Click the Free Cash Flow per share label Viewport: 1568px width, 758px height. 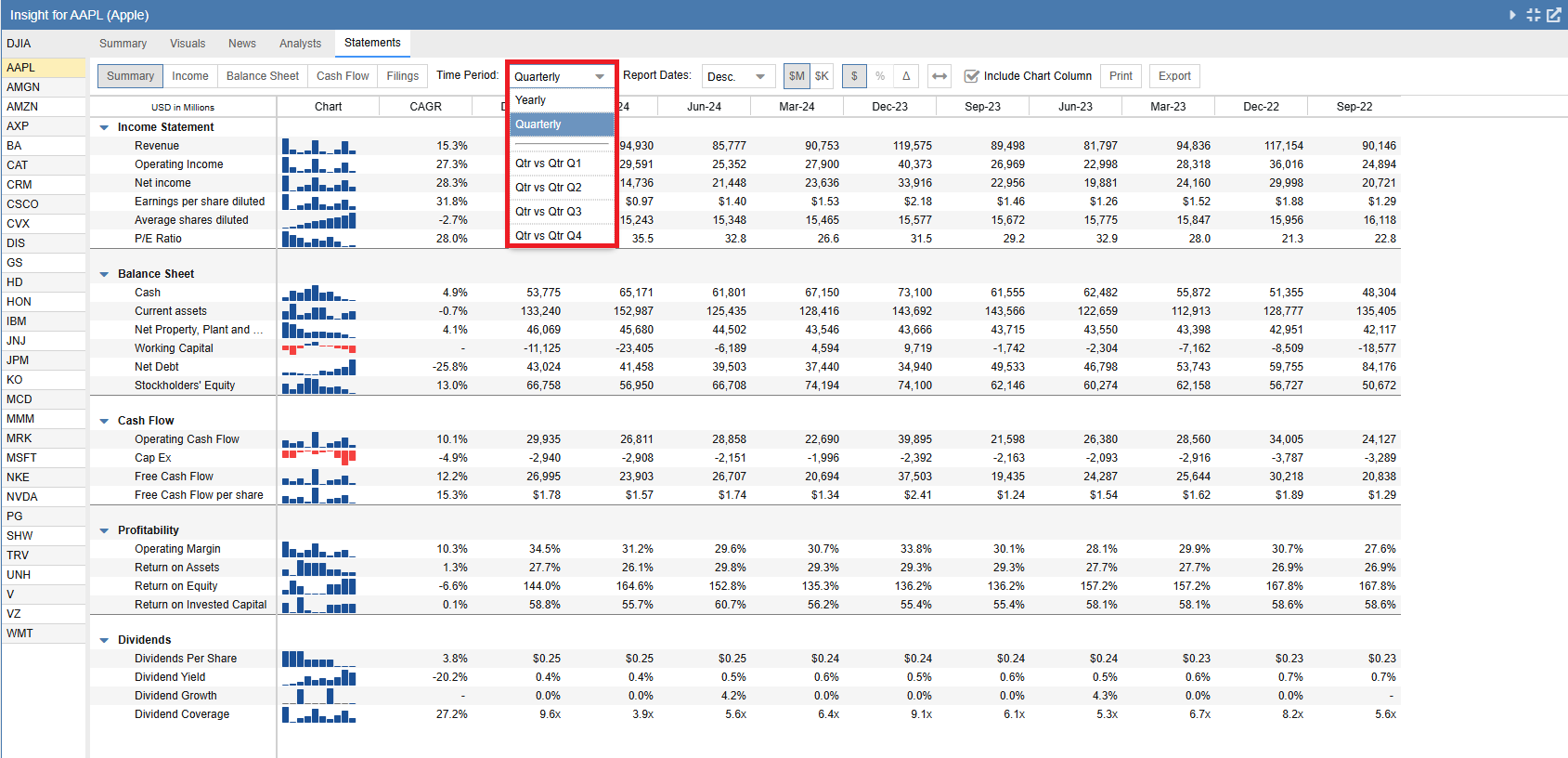tap(199, 495)
